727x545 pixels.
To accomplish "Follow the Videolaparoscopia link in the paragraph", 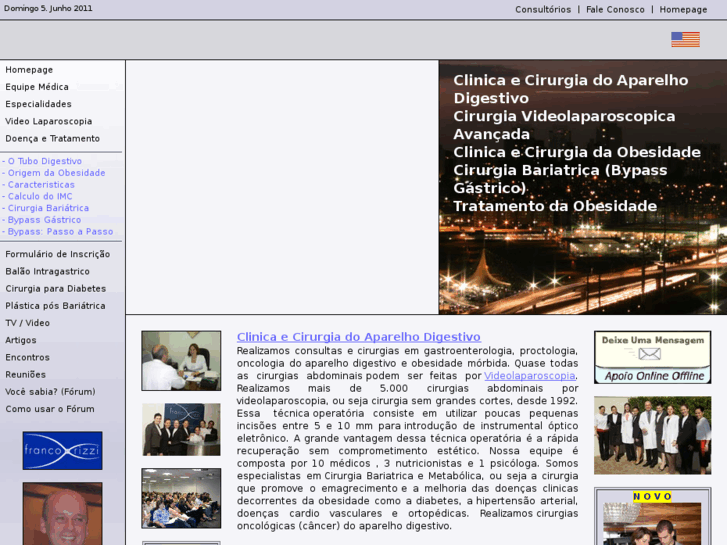I will [x=529, y=376].
